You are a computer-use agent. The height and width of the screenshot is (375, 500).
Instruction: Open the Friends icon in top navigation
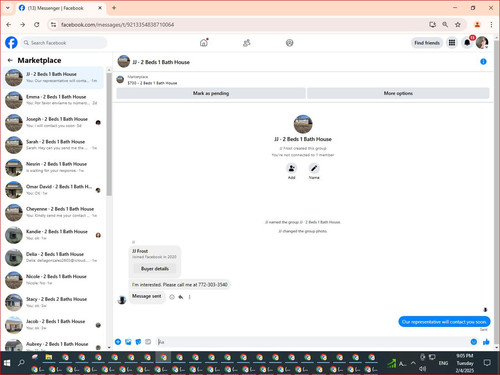(x=247, y=43)
